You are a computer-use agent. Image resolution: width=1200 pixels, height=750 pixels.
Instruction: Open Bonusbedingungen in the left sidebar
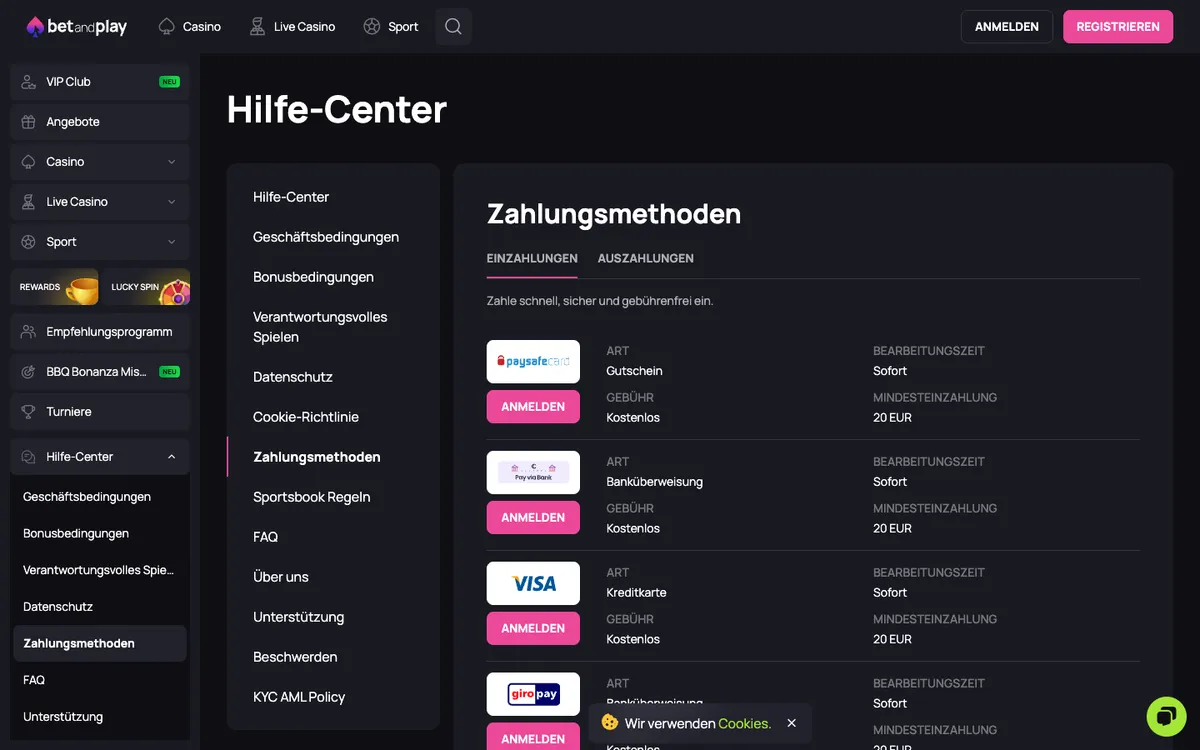click(76, 534)
